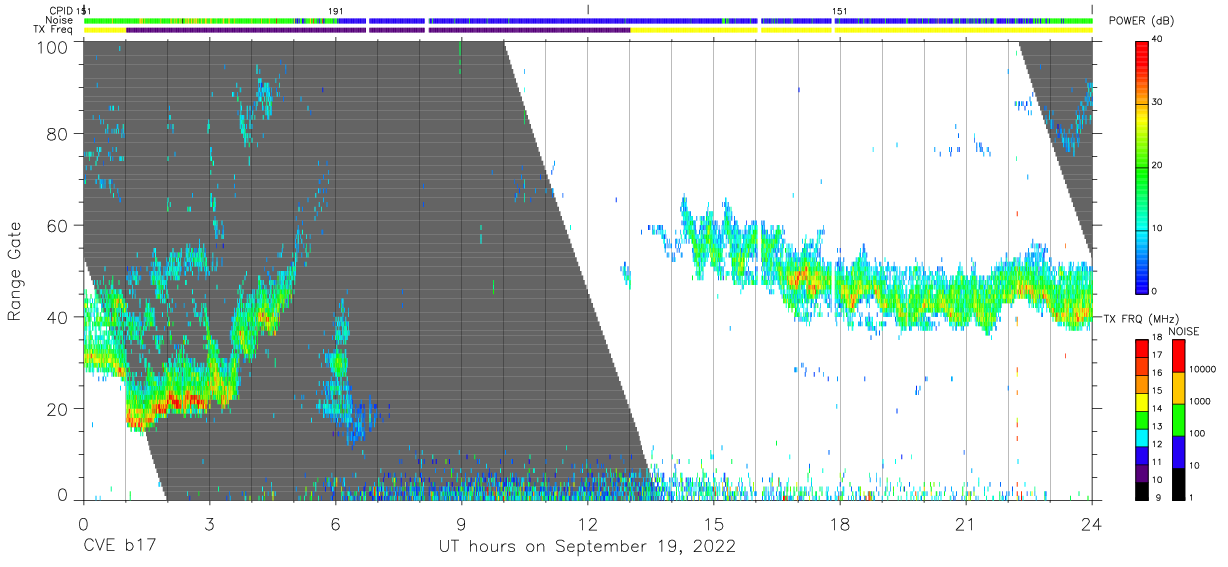The height and width of the screenshot is (567, 1228).
Task: Click the x-axis tick label '3'
Action: coord(209,523)
